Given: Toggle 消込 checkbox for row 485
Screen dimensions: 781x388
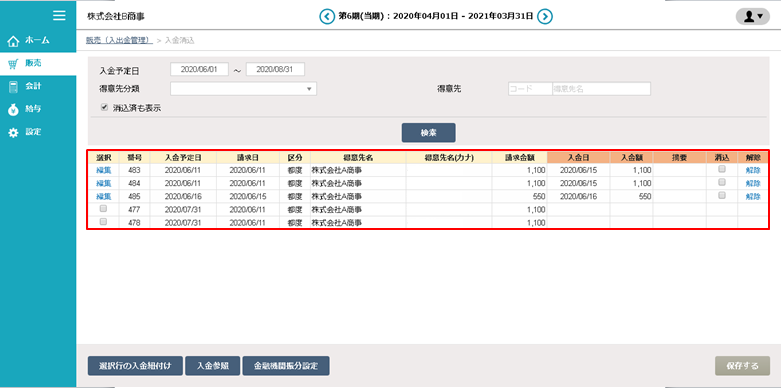Looking at the screenshot, I should [x=722, y=196].
